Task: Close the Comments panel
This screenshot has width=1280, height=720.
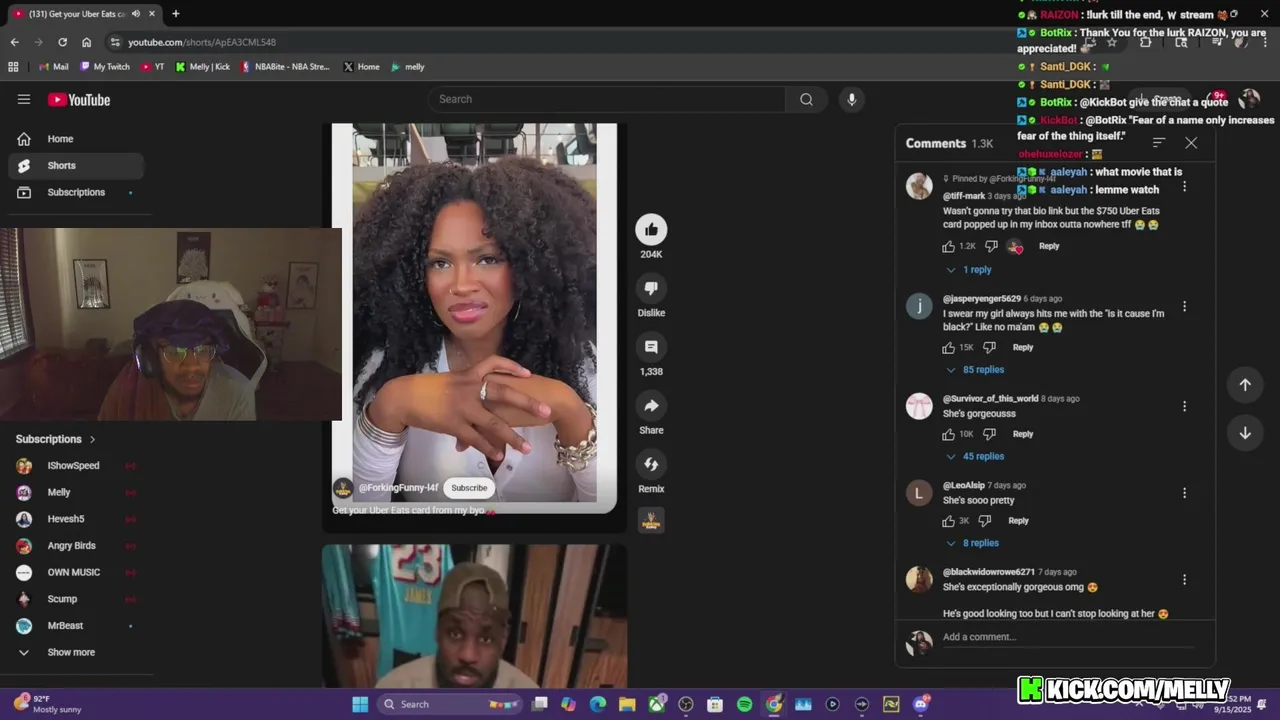Action: click(x=1191, y=143)
